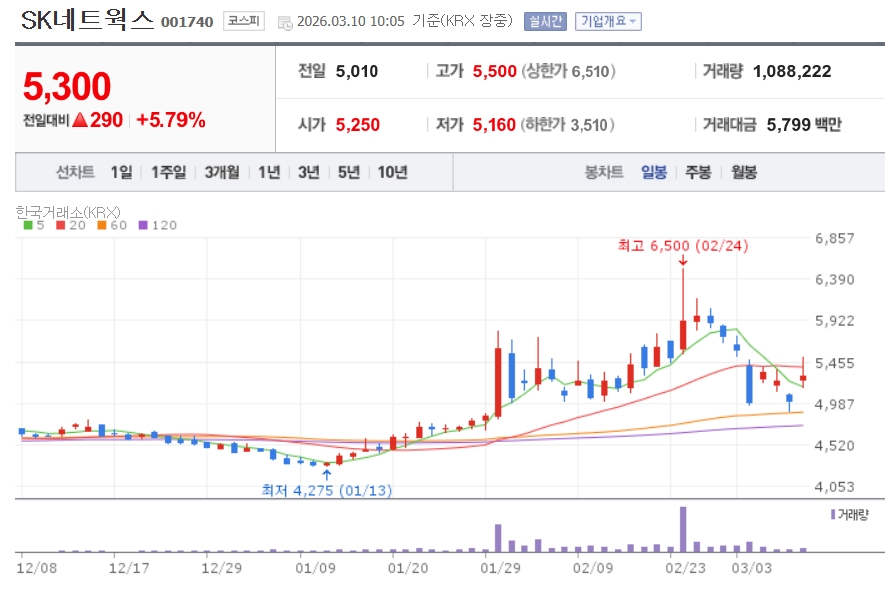Click the 최저 4,275 (01/13) marker label
Image resolution: width=885 pixels, height=589 pixels.
[x=327, y=490]
